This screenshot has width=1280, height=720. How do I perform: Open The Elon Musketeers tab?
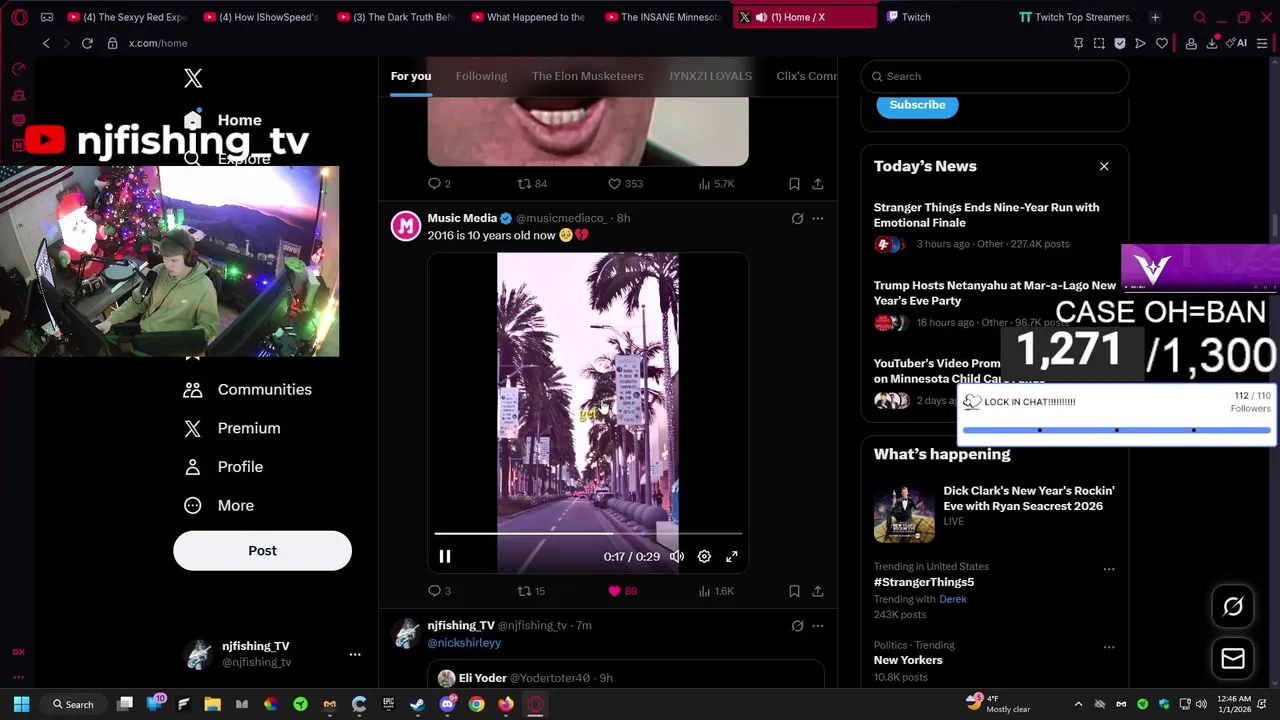[586, 76]
